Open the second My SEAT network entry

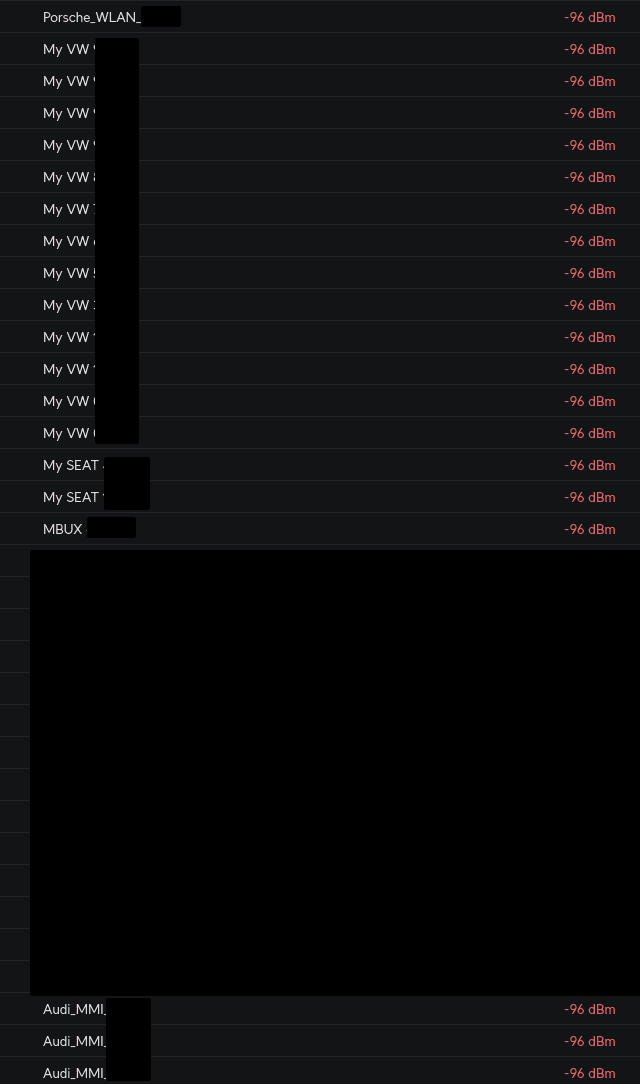[71, 497]
